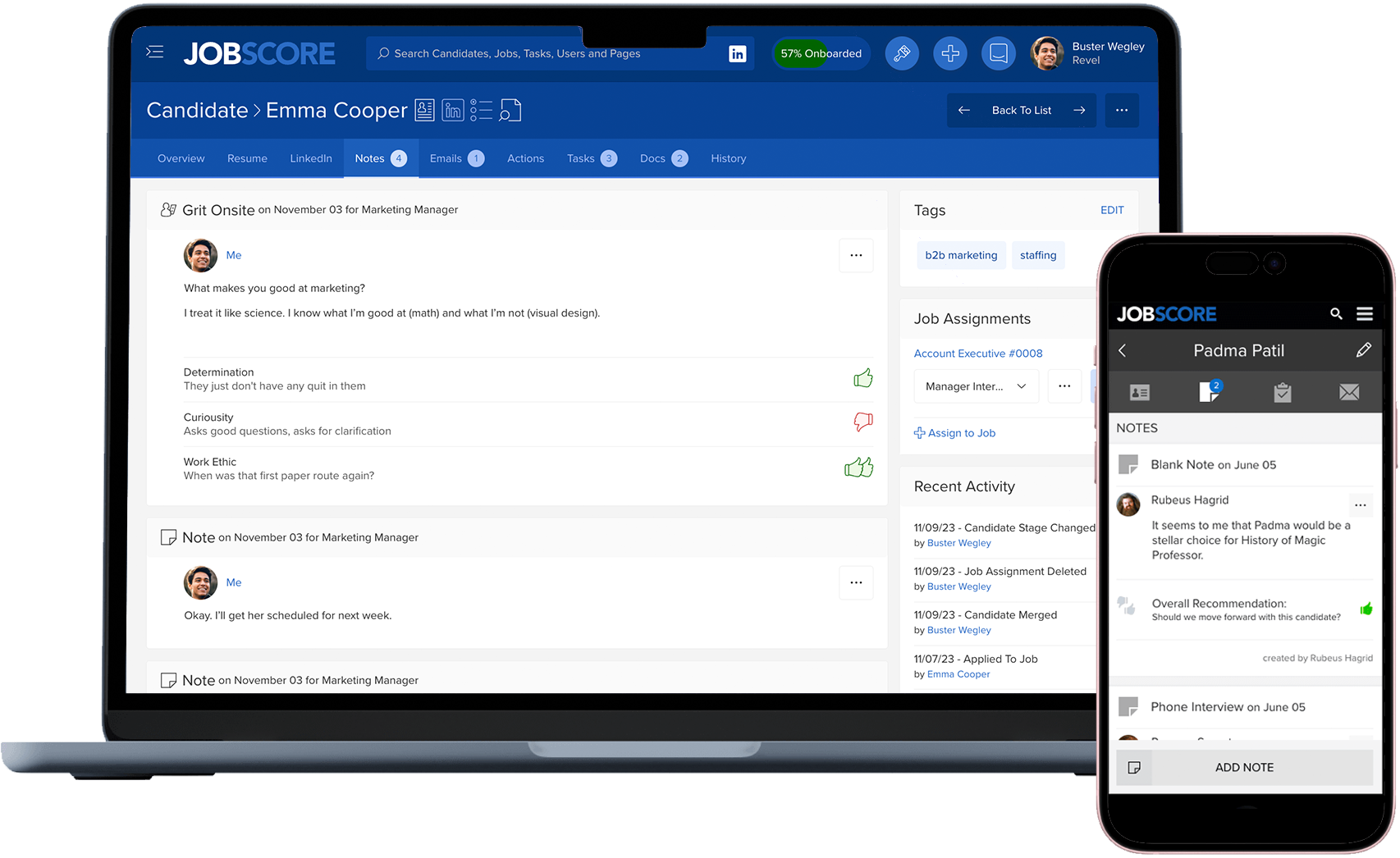Click Emma Cooper link in Recent Activity

pos(958,674)
